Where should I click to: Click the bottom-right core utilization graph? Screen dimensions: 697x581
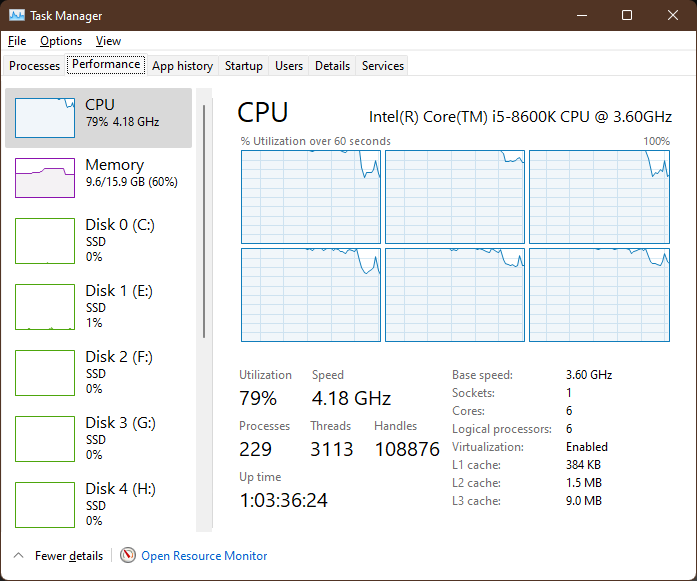[x=599, y=295]
